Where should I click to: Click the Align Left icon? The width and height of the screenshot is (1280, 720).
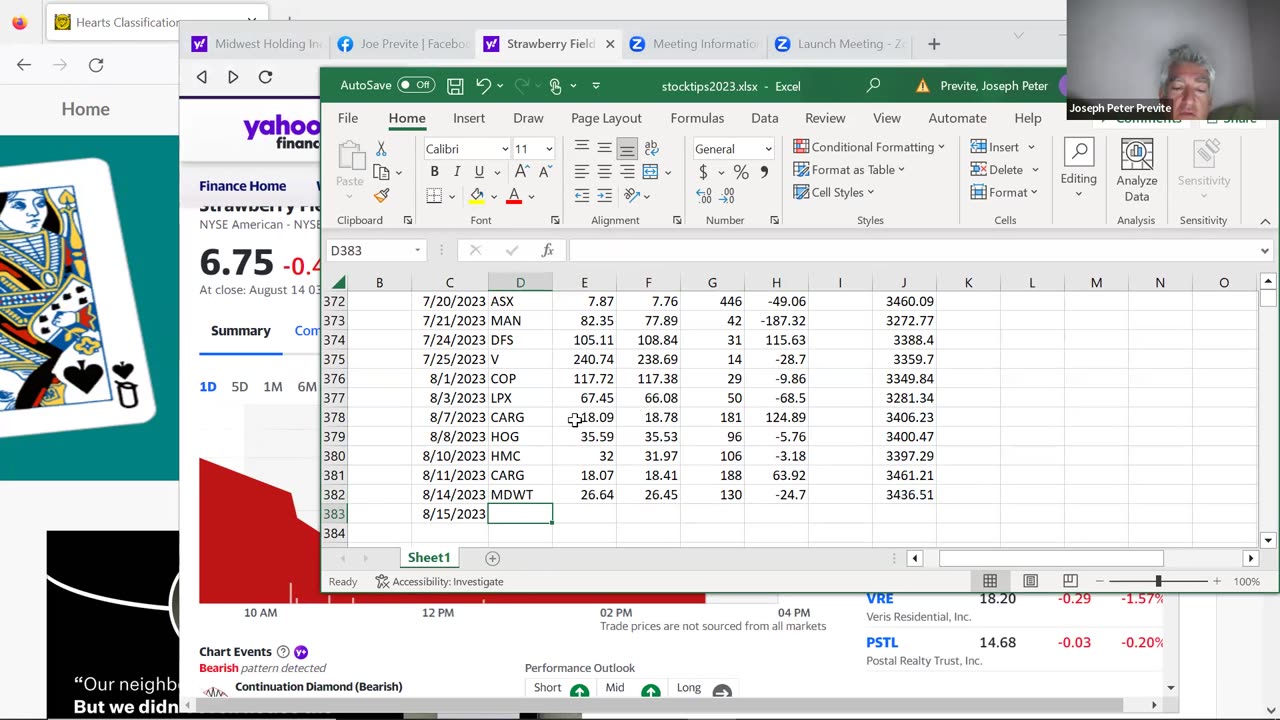point(582,172)
